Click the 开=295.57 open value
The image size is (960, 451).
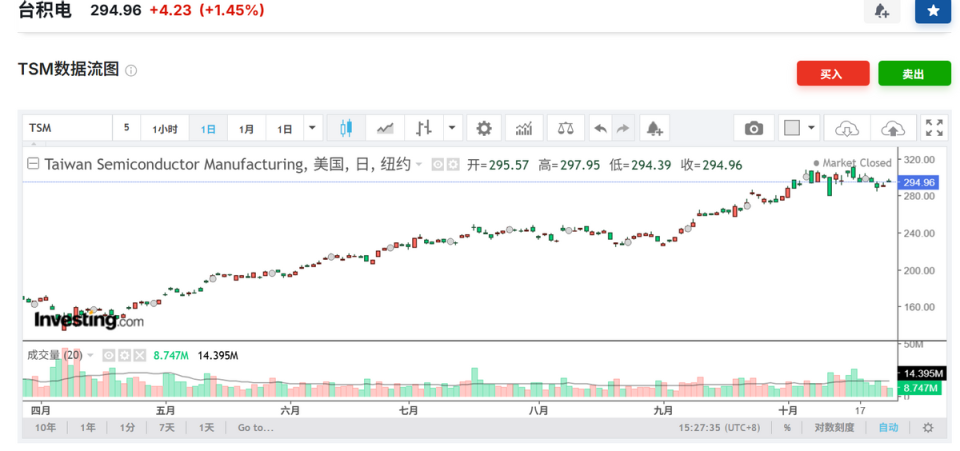[498, 165]
